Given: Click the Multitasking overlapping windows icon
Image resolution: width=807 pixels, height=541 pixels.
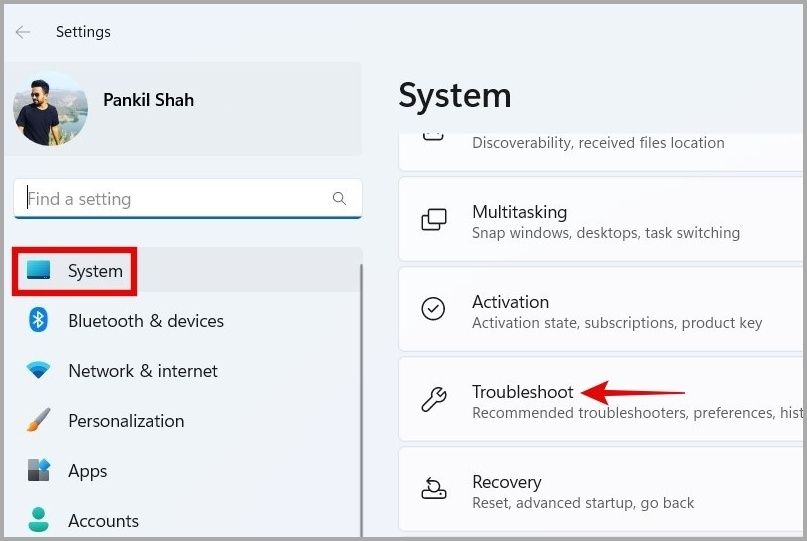Looking at the screenshot, I should coord(434,220).
